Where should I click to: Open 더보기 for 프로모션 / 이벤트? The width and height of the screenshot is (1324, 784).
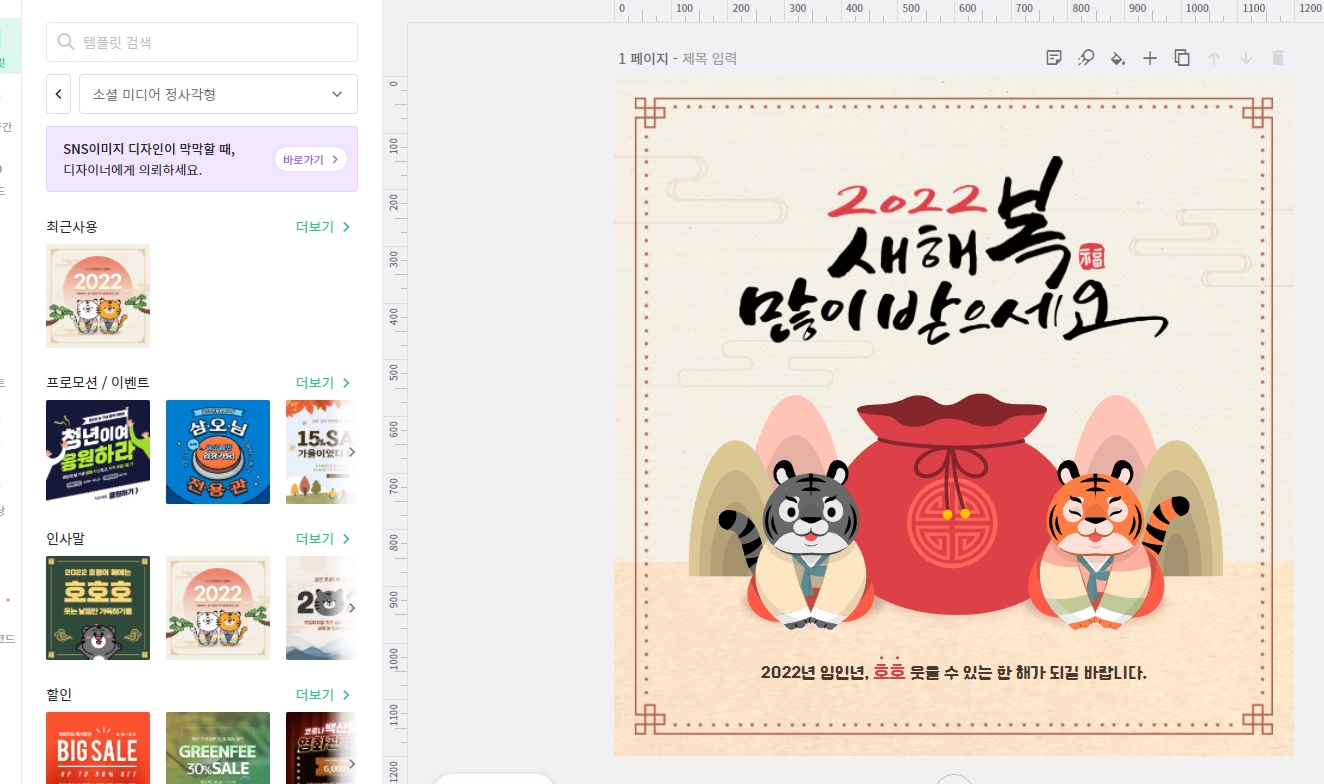point(324,383)
